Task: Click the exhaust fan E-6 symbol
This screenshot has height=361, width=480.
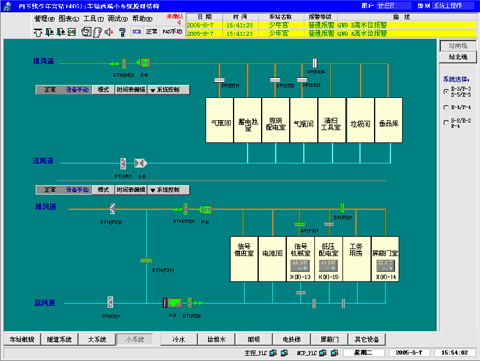Action: tap(144, 62)
